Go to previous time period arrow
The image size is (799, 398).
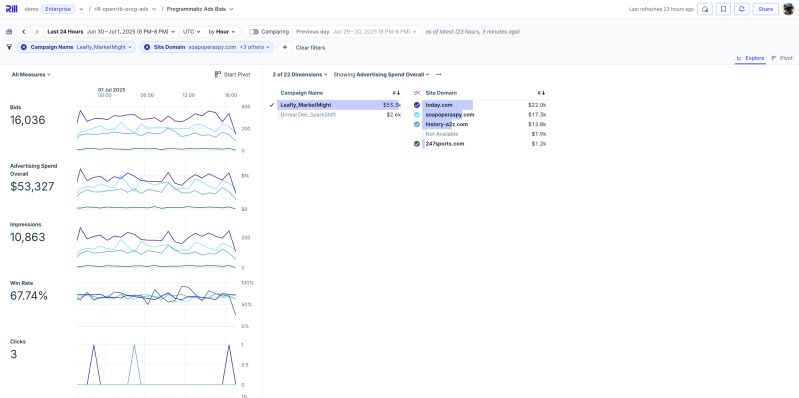pyautogui.click(x=23, y=32)
